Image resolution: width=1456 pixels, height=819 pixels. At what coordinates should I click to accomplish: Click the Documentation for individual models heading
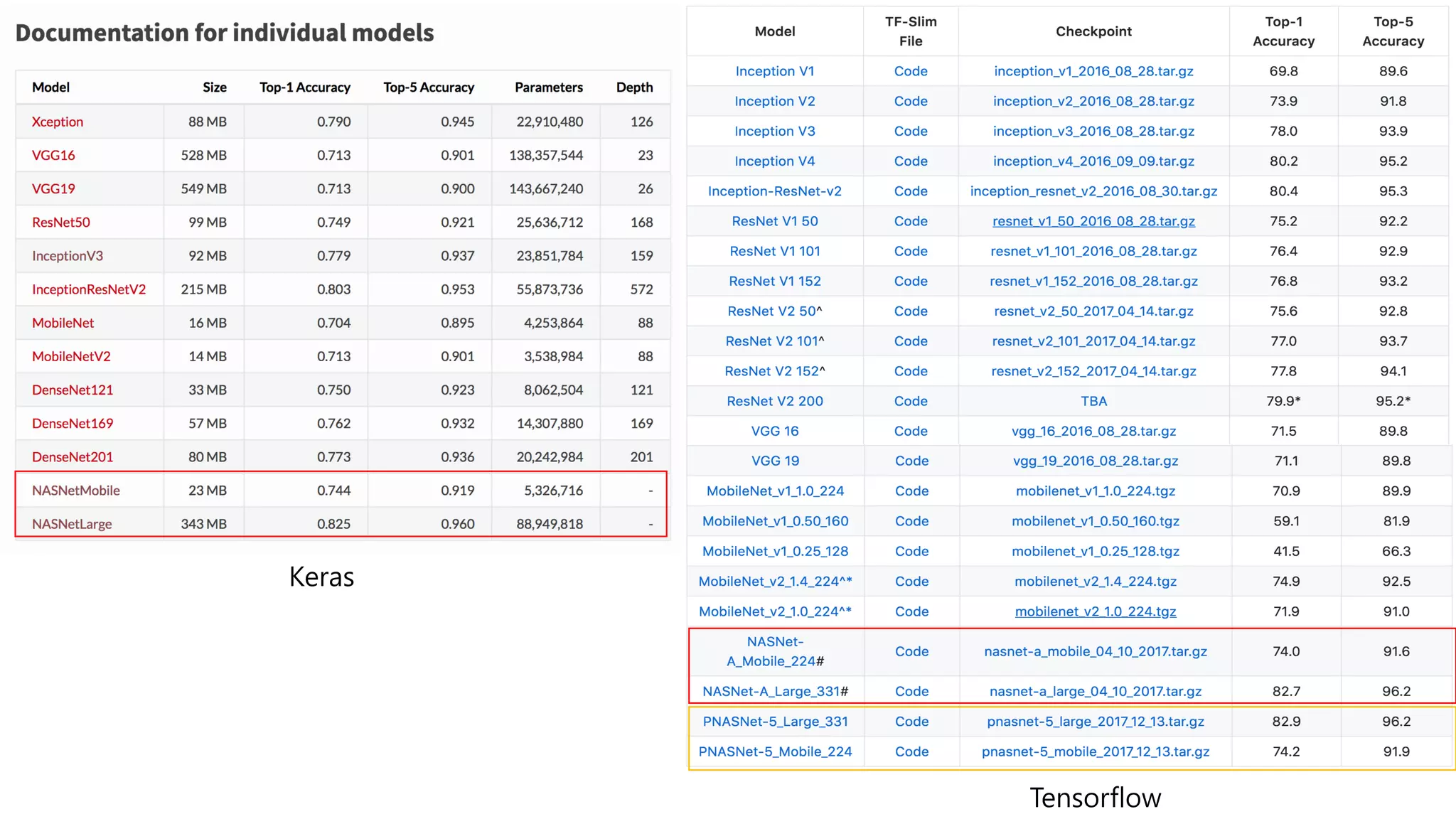tap(225, 33)
